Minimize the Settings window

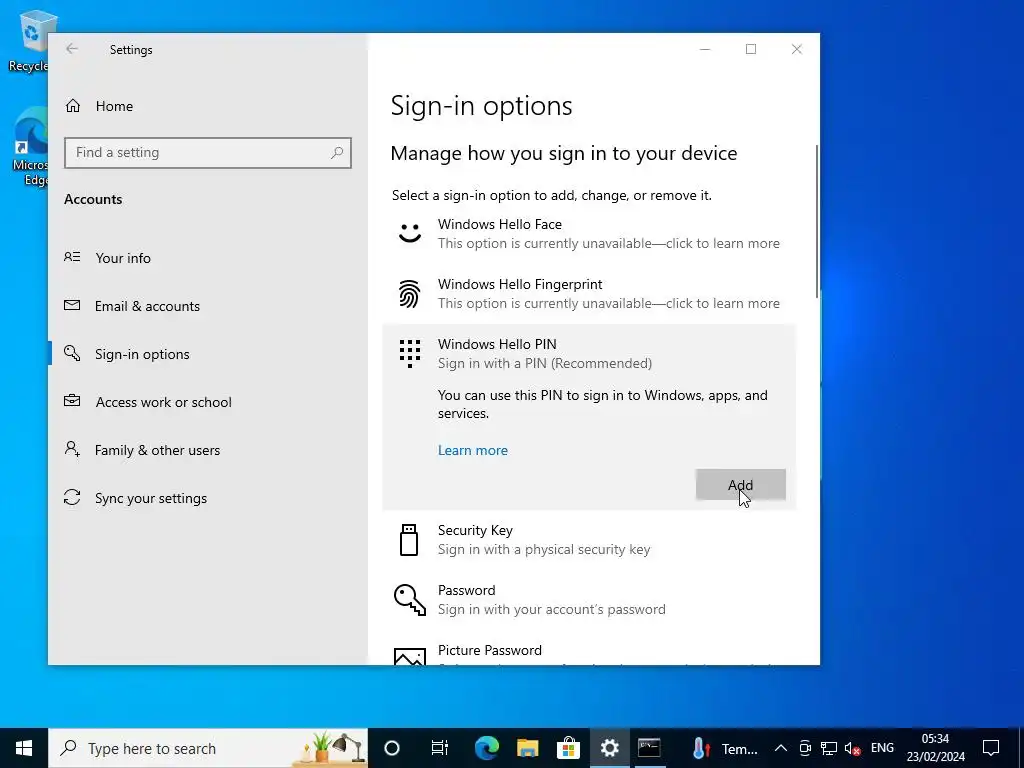(705, 49)
